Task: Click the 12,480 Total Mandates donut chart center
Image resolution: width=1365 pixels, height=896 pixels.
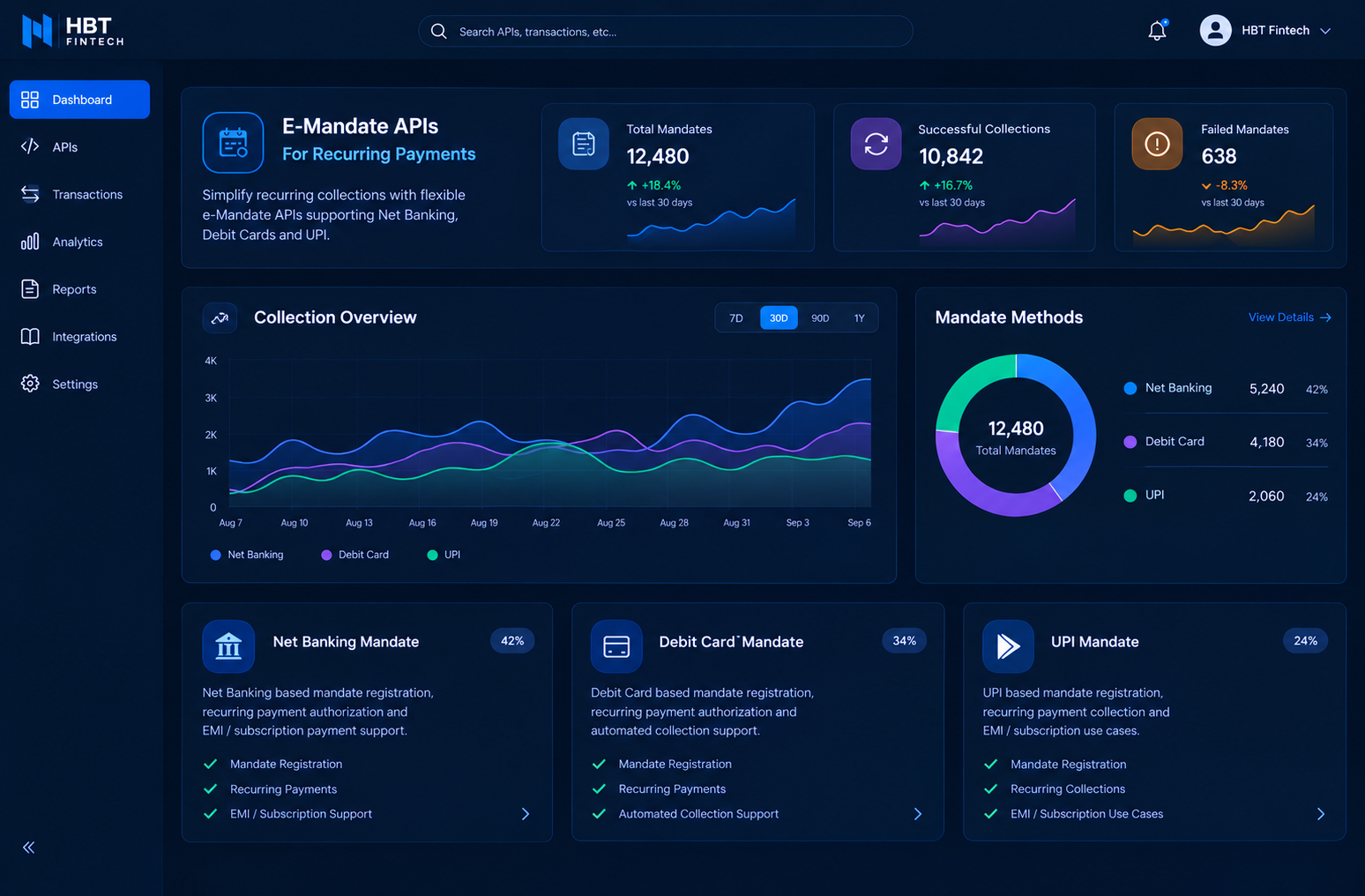Action: pos(1016,437)
